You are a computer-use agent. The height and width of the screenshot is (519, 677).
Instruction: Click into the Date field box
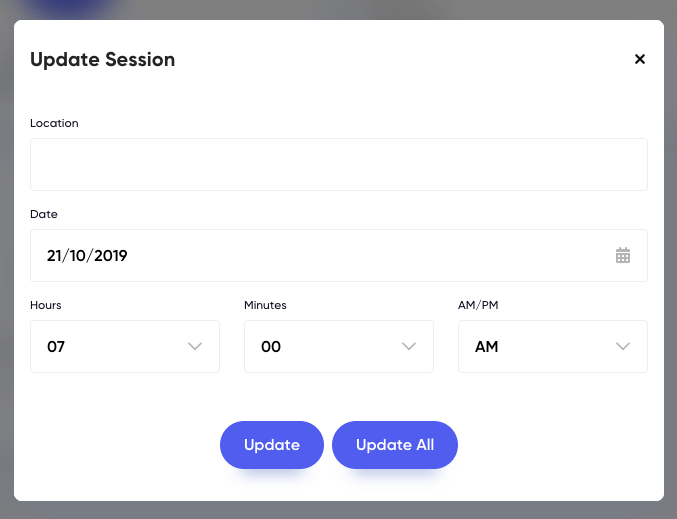(x=338, y=255)
